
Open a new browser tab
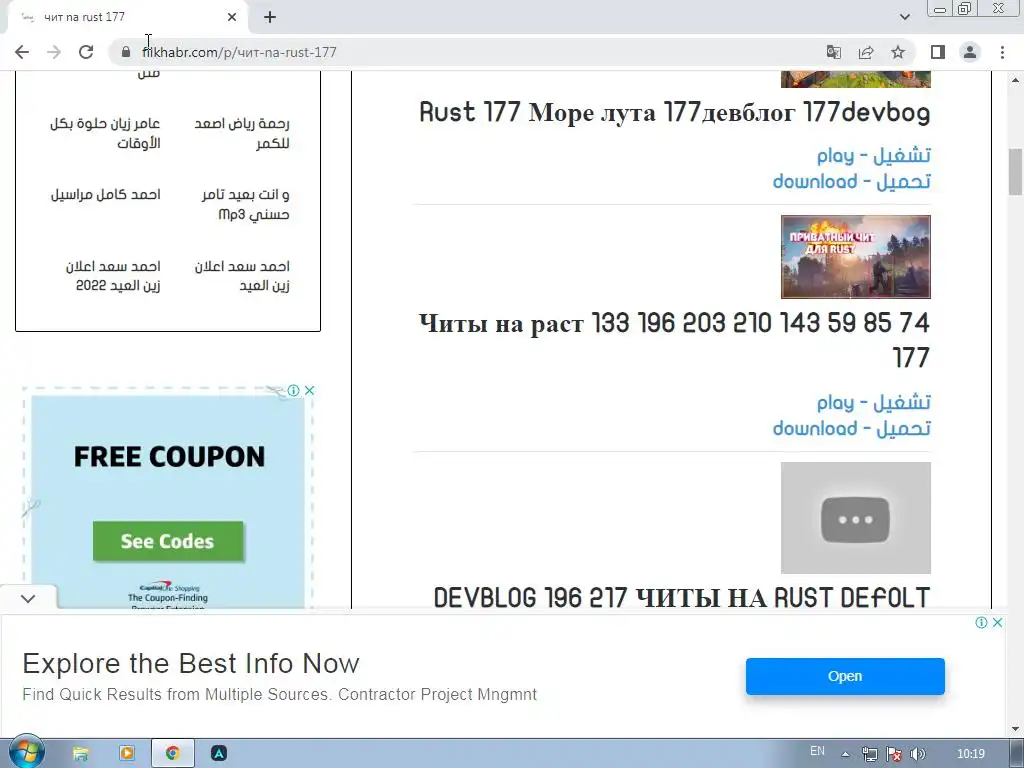pos(270,17)
